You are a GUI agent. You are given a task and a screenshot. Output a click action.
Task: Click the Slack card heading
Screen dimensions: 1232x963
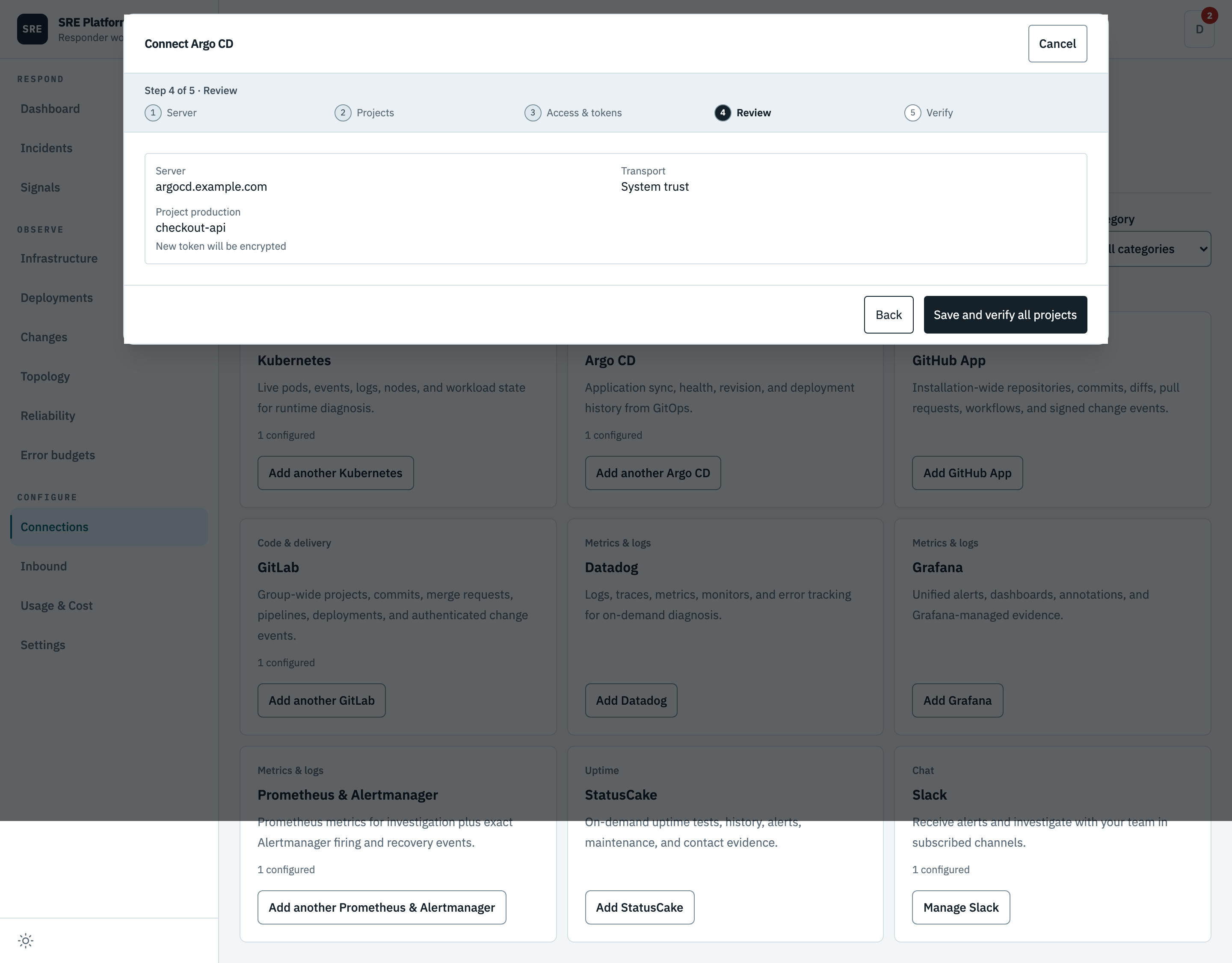930,795
